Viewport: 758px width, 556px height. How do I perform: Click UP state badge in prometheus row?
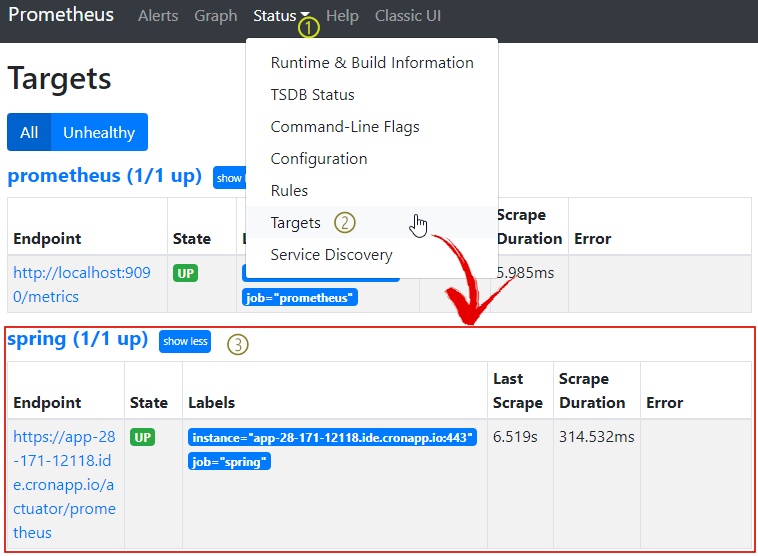click(186, 274)
